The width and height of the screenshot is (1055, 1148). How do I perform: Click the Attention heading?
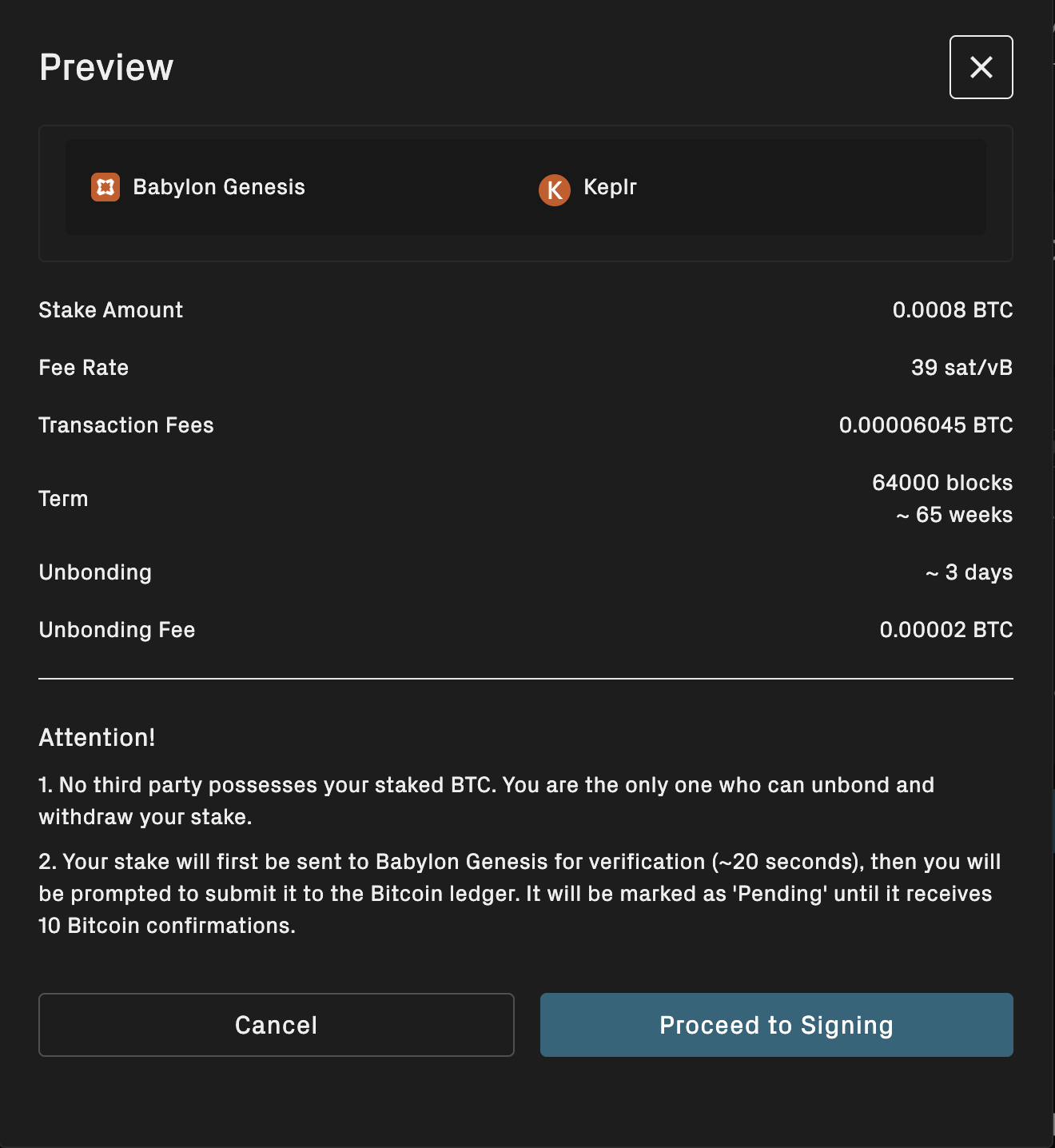pyautogui.click(x=97, y=737)
